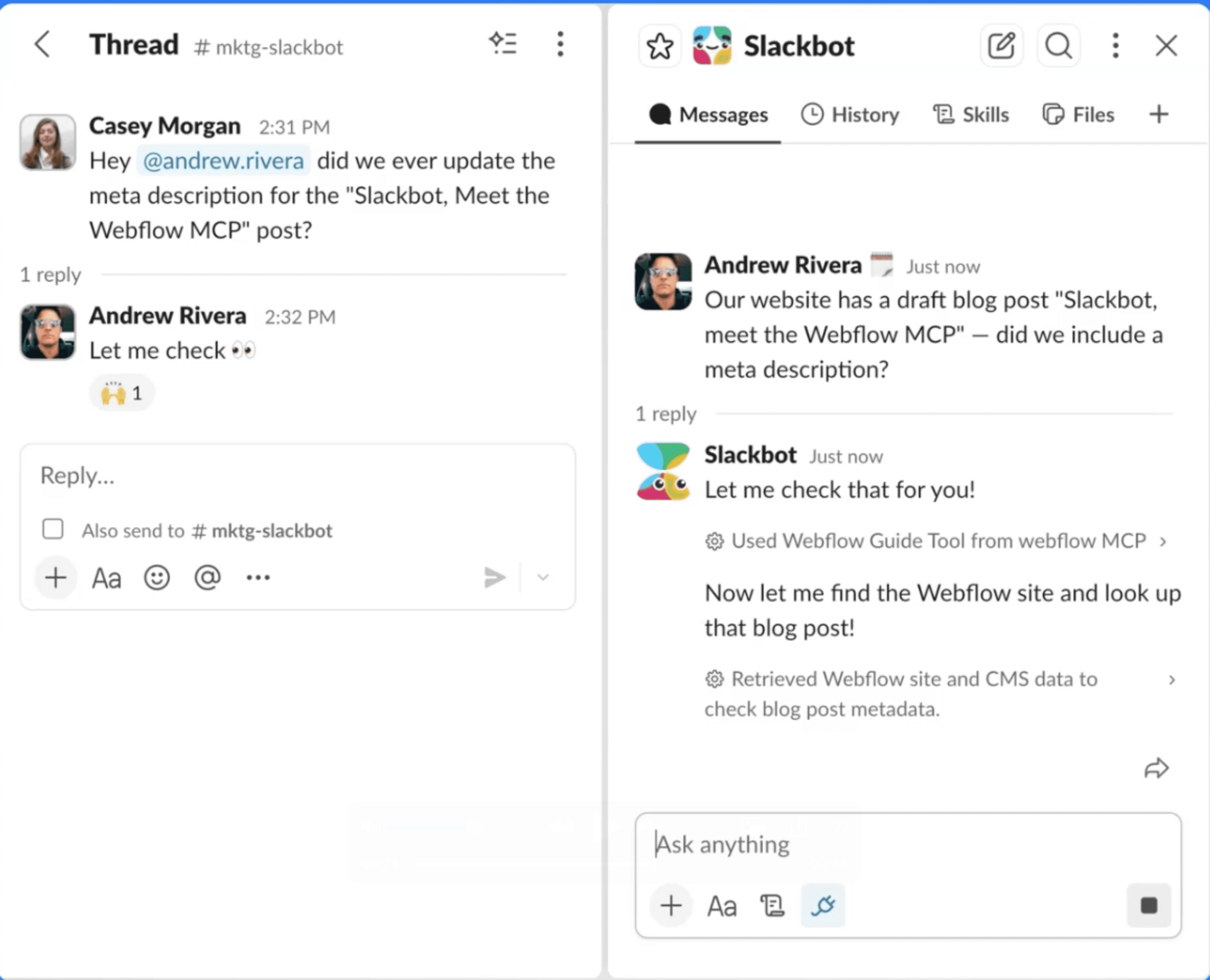Open Slackbot panel more options
This screenshot has width=1210, height=980.
click(1115, 46)
